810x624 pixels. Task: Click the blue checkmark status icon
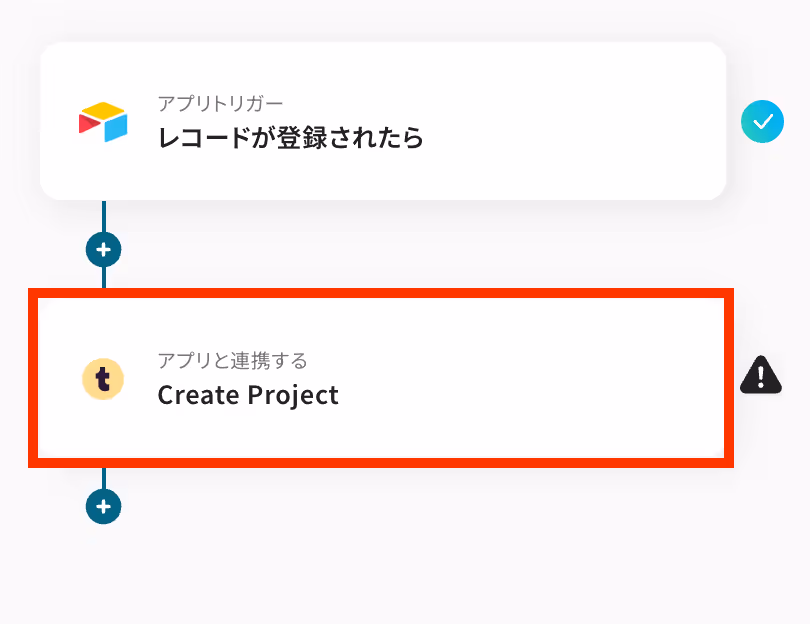762,121
